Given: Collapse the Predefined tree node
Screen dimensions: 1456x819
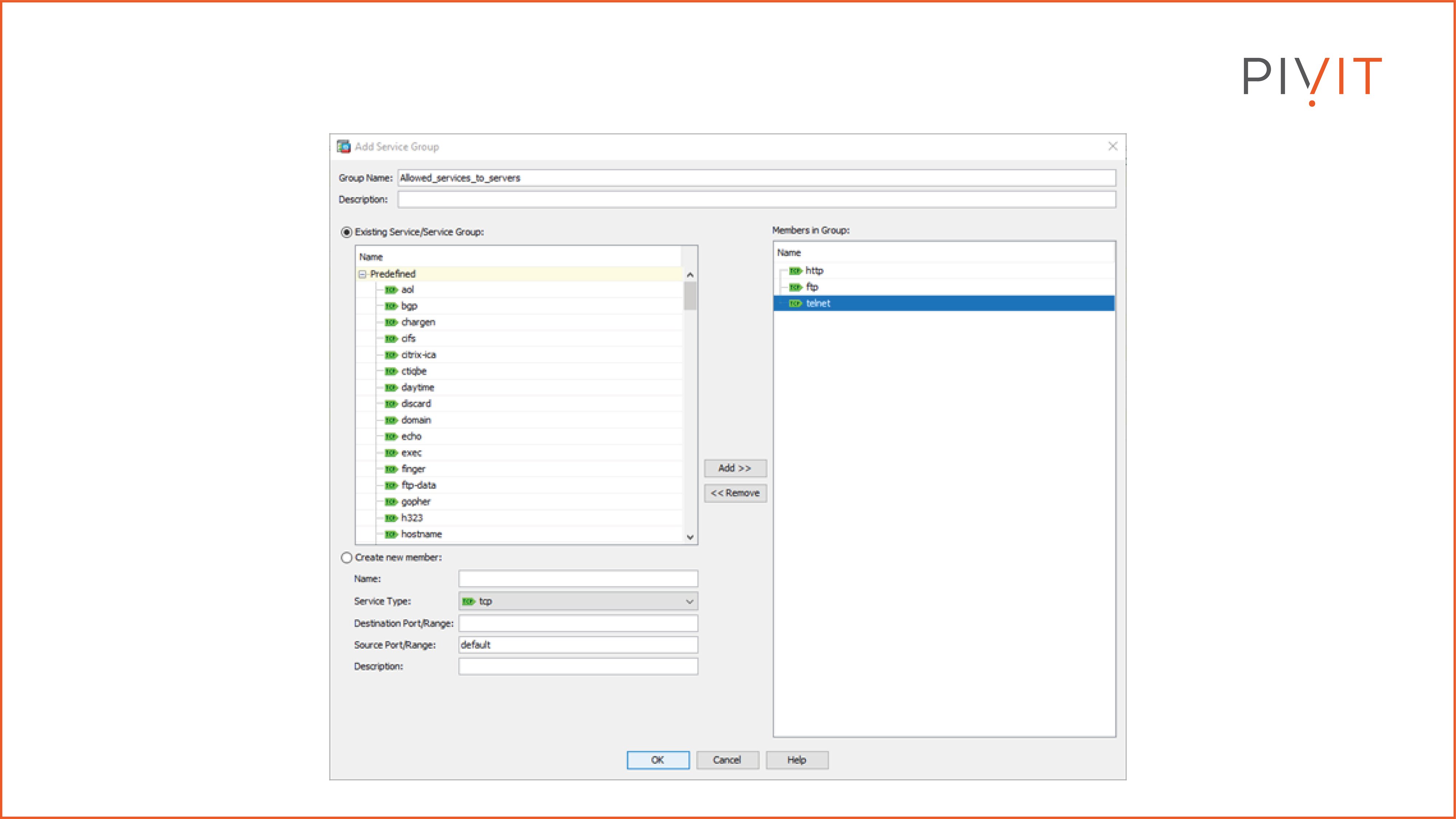Looking at the screenshot, I should coord(363,274).
